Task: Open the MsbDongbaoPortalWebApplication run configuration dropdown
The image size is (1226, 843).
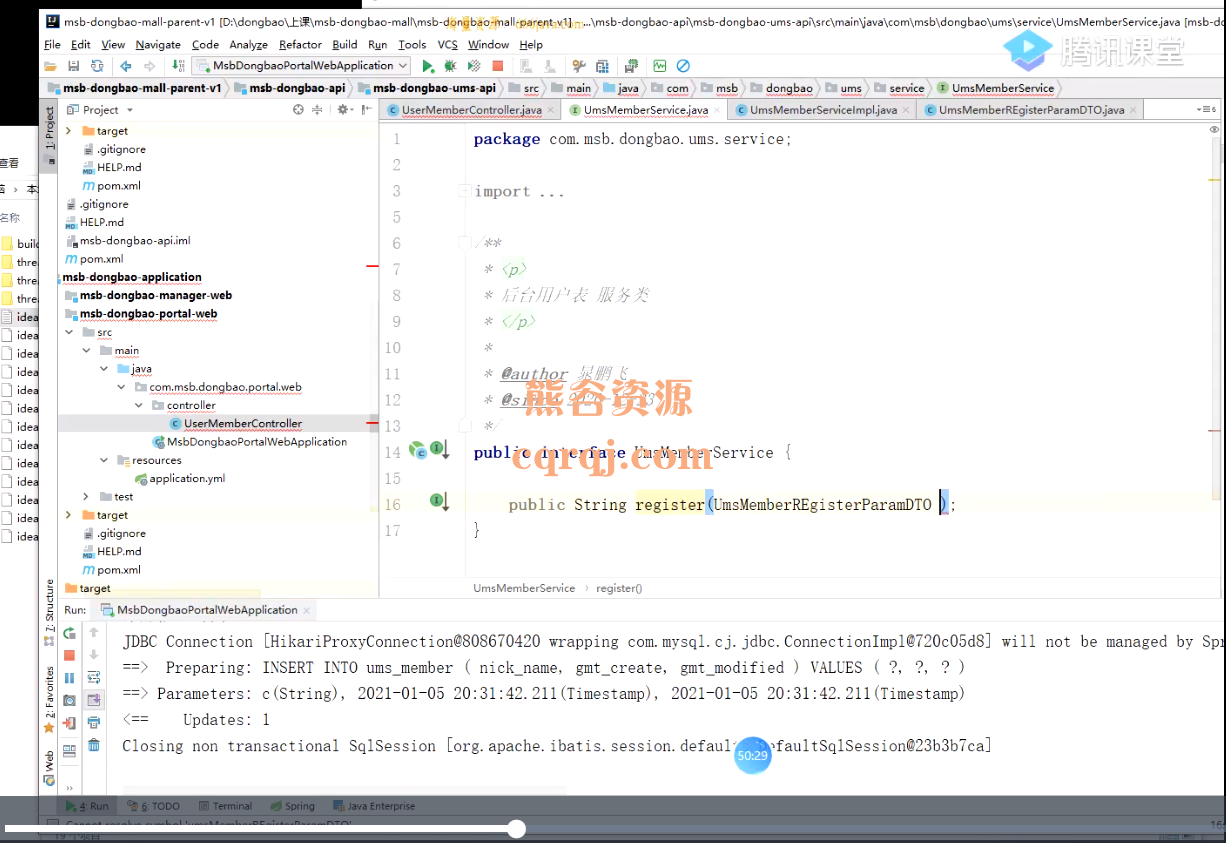Action: [x=301, y=66]
